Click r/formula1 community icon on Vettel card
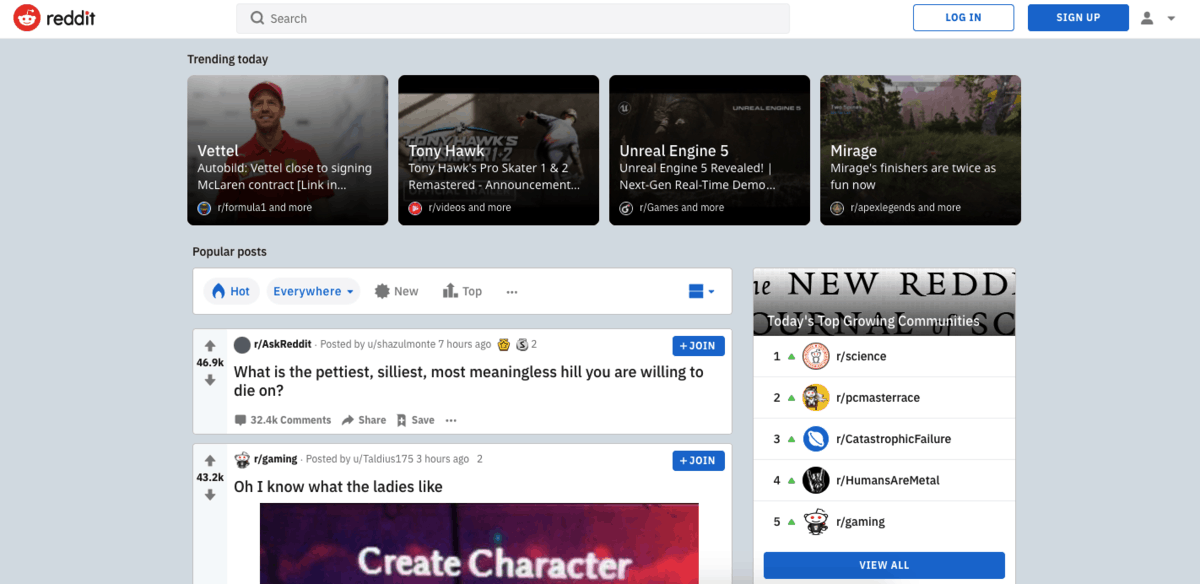The height and width of the screenshot is (584, 1200). click(x=204, y=208)
